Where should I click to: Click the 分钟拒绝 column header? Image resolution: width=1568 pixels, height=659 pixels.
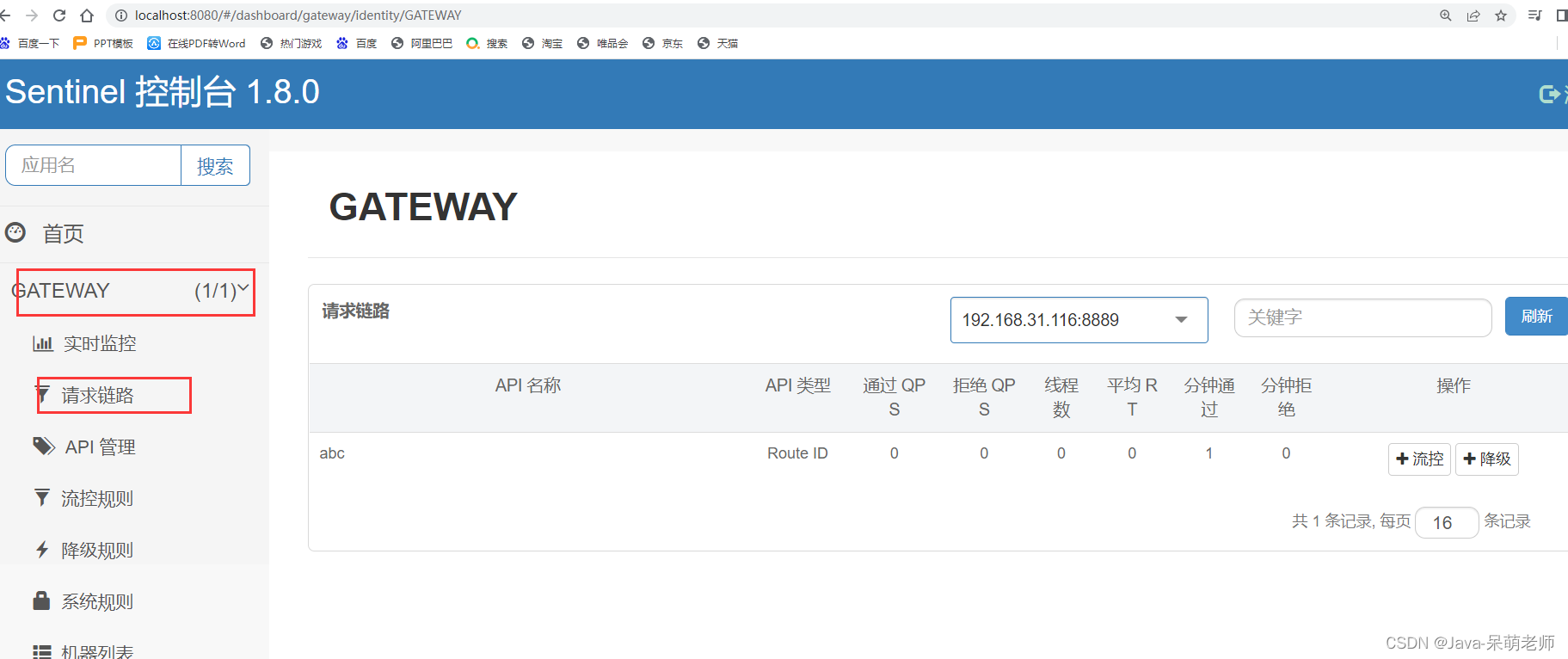click(1287, 397)
